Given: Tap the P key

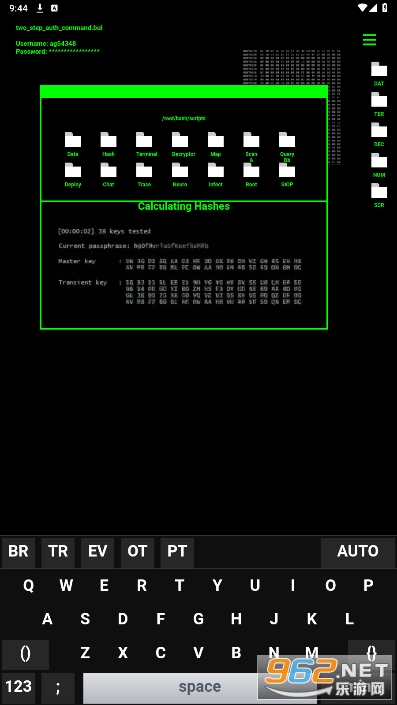Looking at the screenshot, I should click(x=368, y=585).
